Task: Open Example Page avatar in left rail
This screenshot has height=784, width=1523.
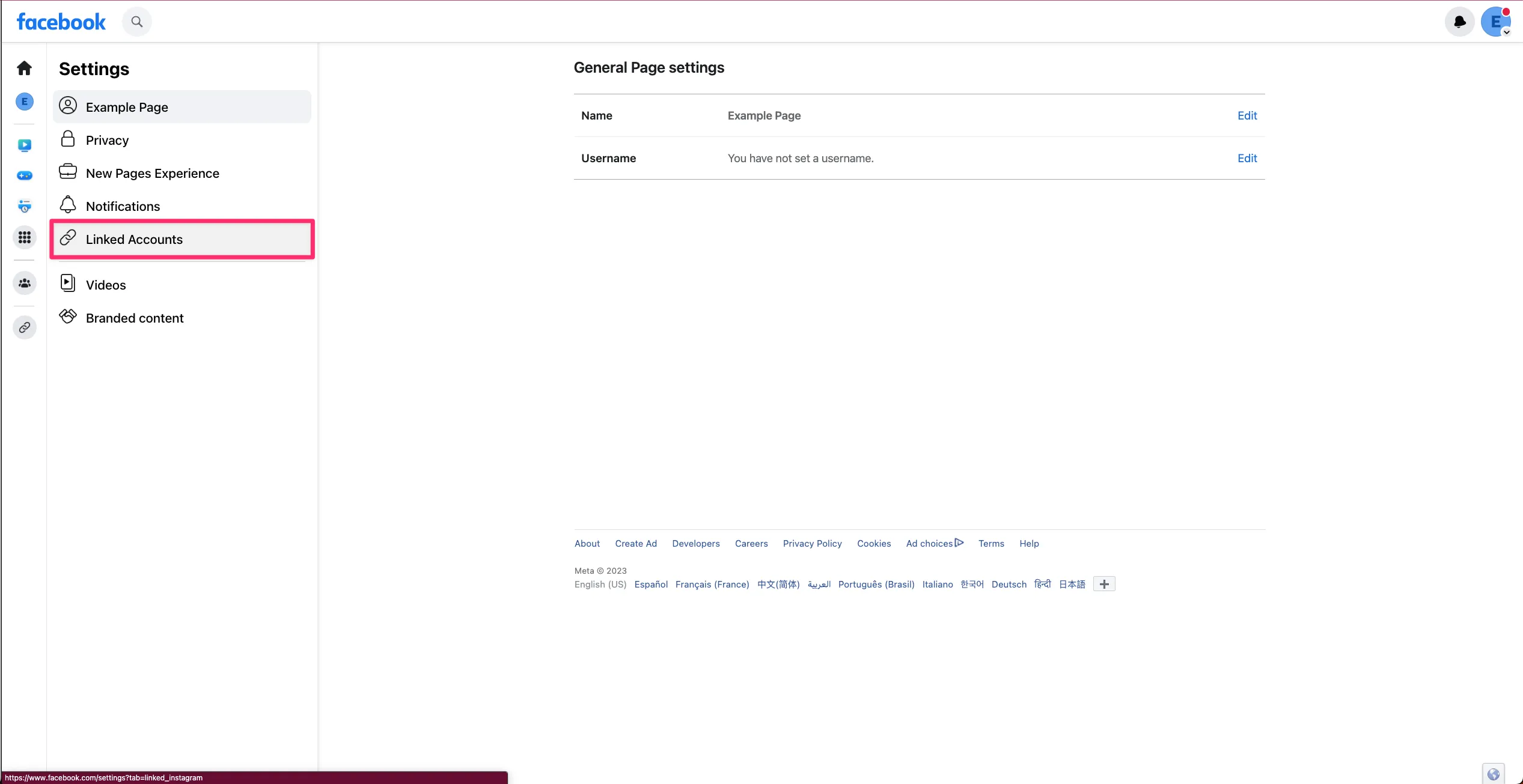Action: coord(25,102)
